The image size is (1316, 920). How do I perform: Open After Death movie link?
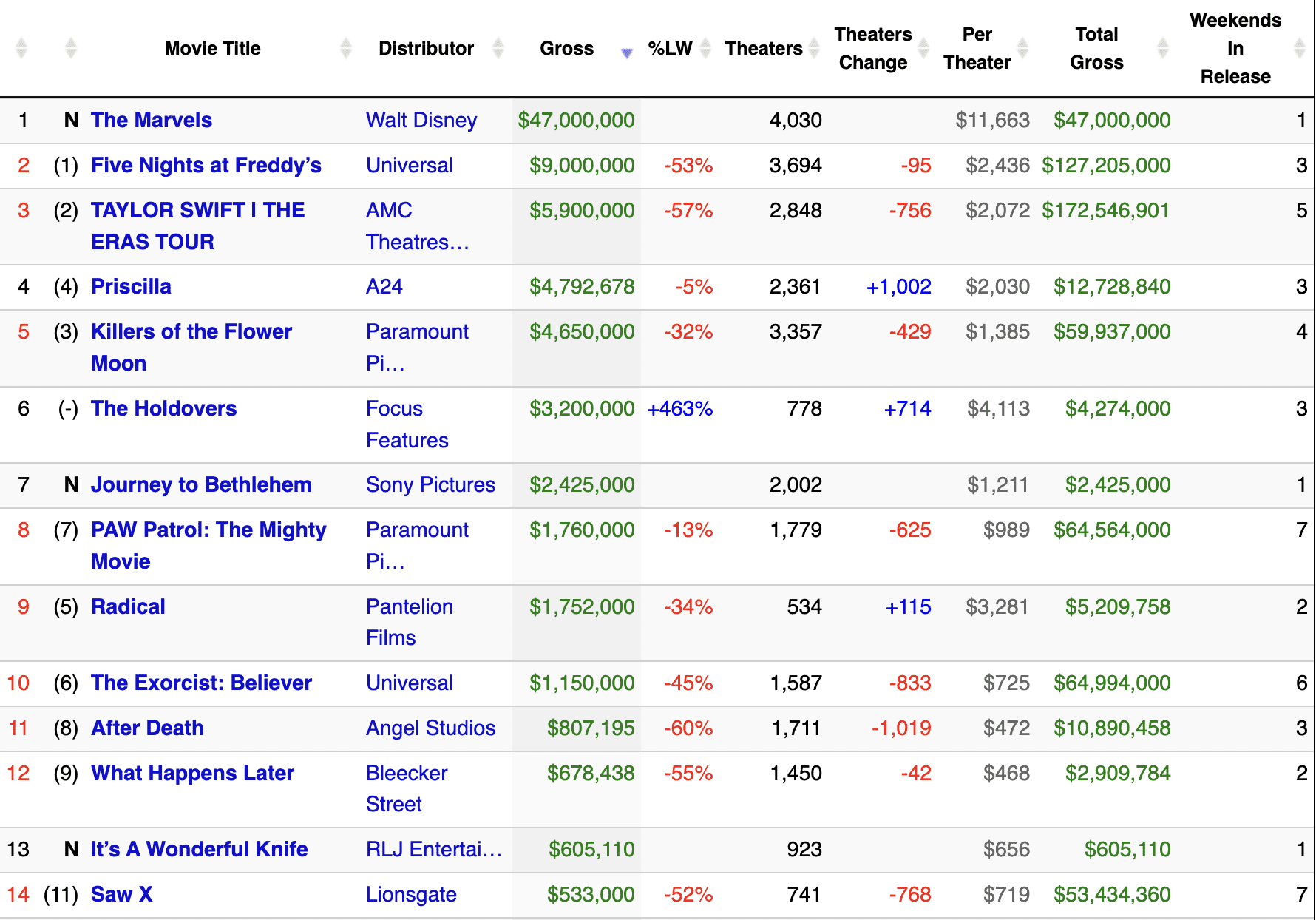tap(147, 728)
